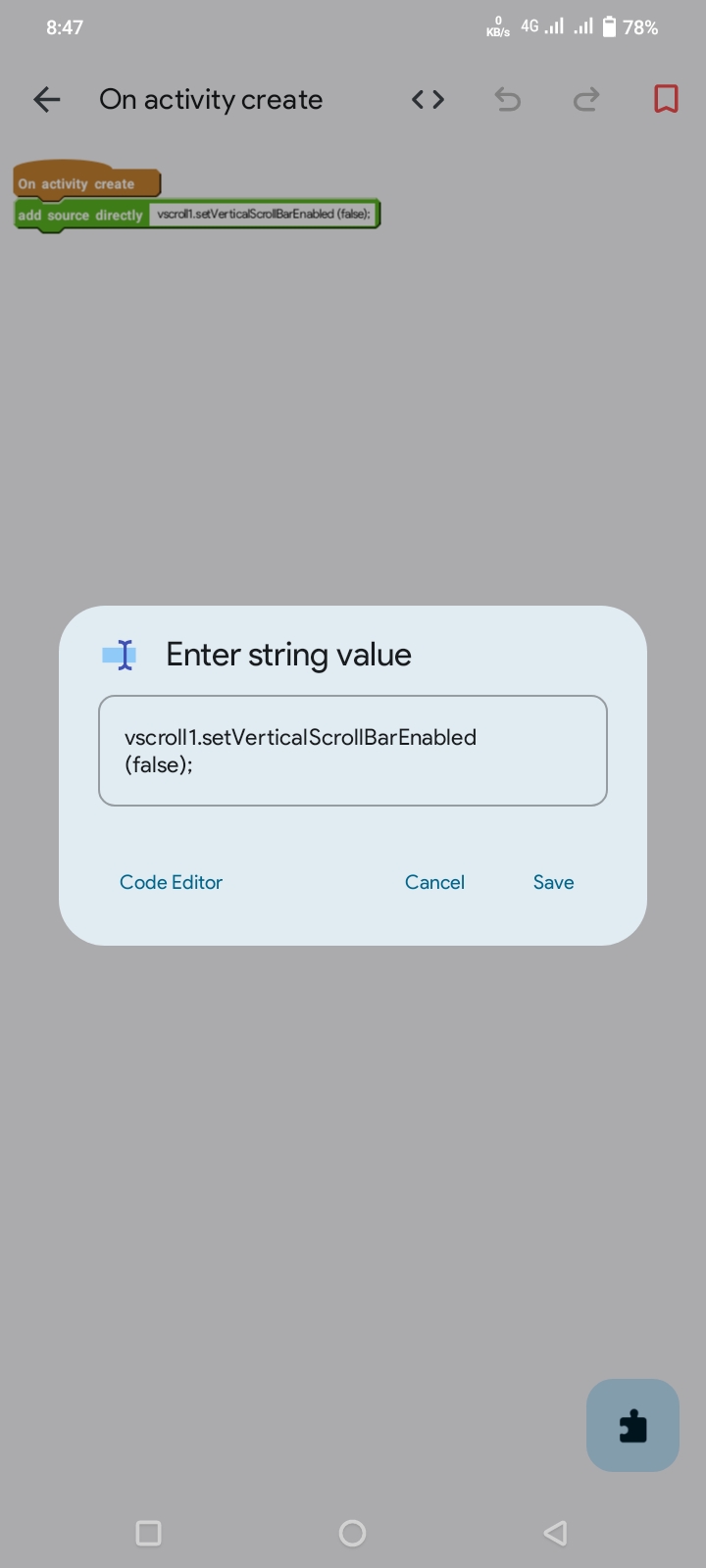Open the Code Editor
This screenshot has height=1568, width=706.
(x=171, y=882)
